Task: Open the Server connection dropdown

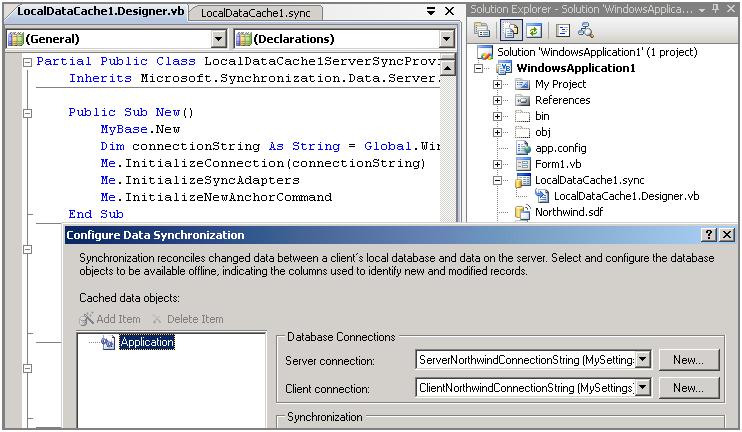Action: (643, 360)
